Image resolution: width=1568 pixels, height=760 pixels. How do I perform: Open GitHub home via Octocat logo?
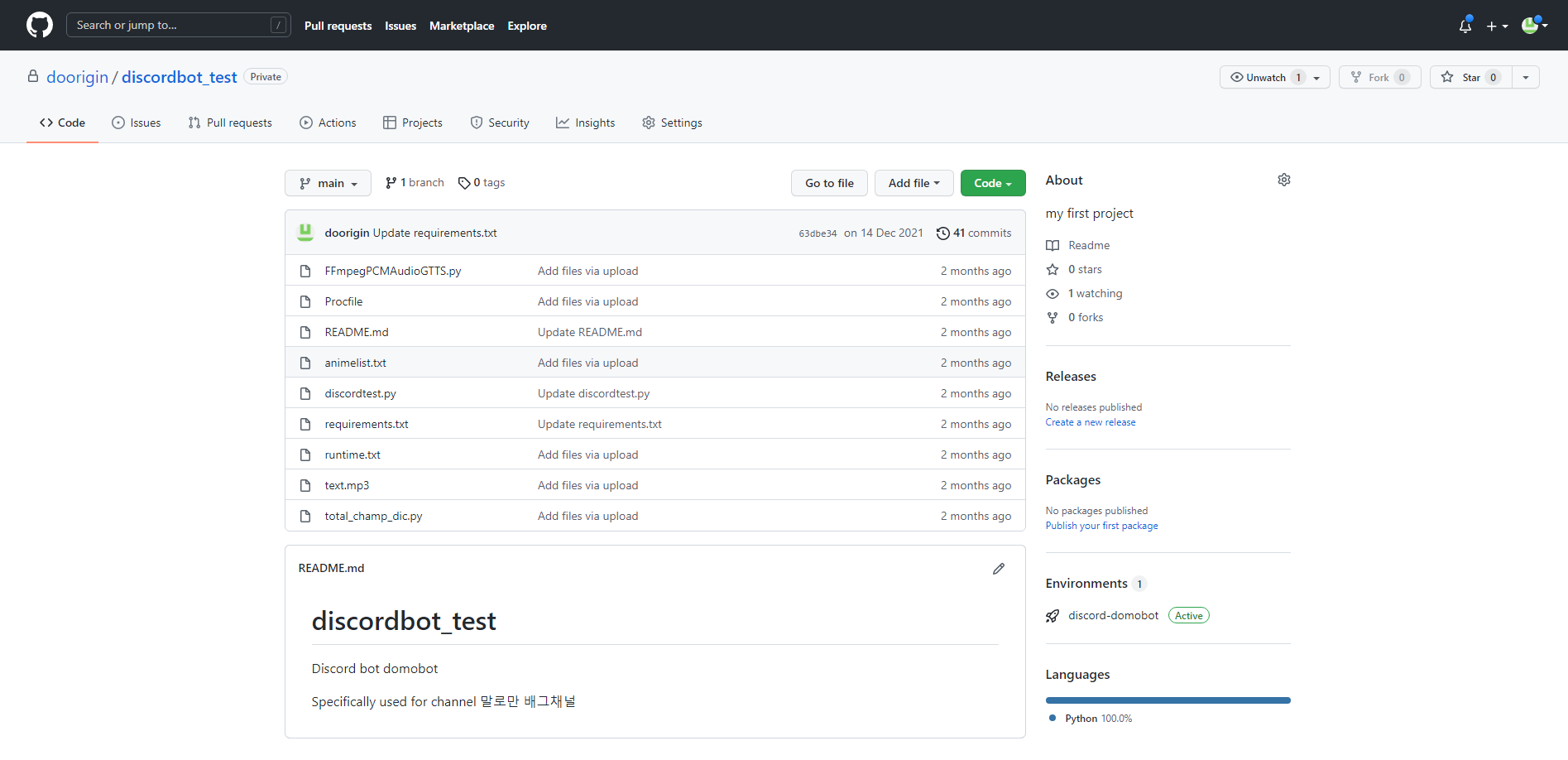click(40, 25)
